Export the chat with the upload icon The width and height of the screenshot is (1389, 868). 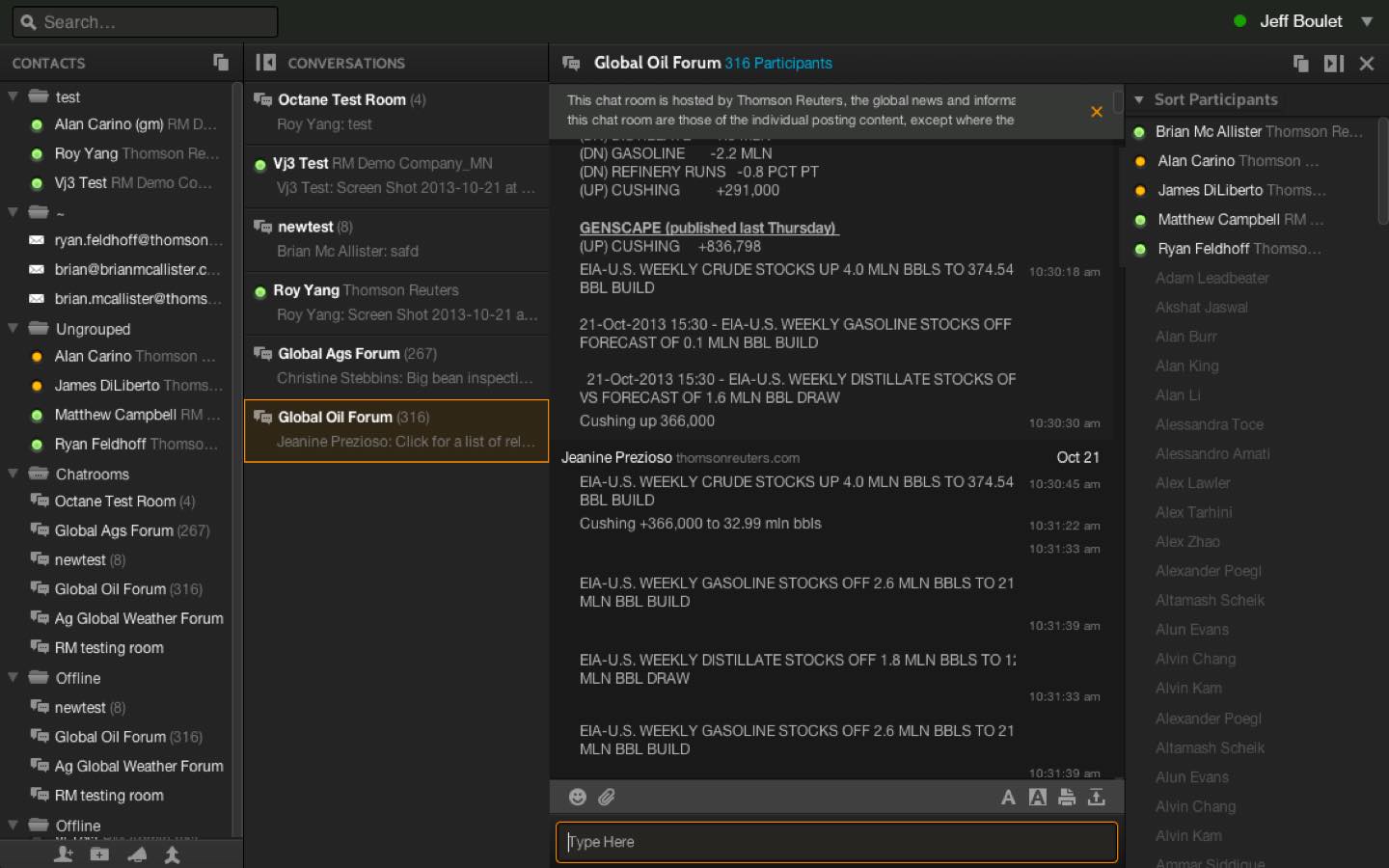point(1096,797)
